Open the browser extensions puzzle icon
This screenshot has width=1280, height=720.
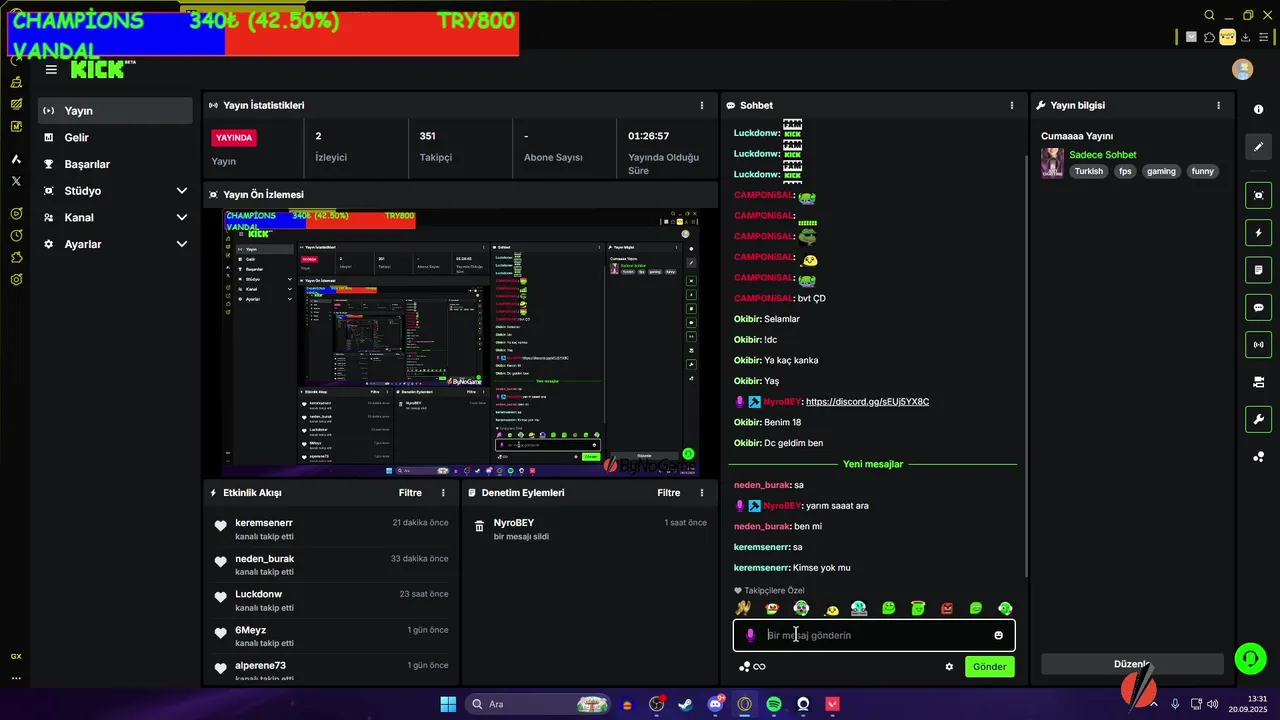point(1209,37)
